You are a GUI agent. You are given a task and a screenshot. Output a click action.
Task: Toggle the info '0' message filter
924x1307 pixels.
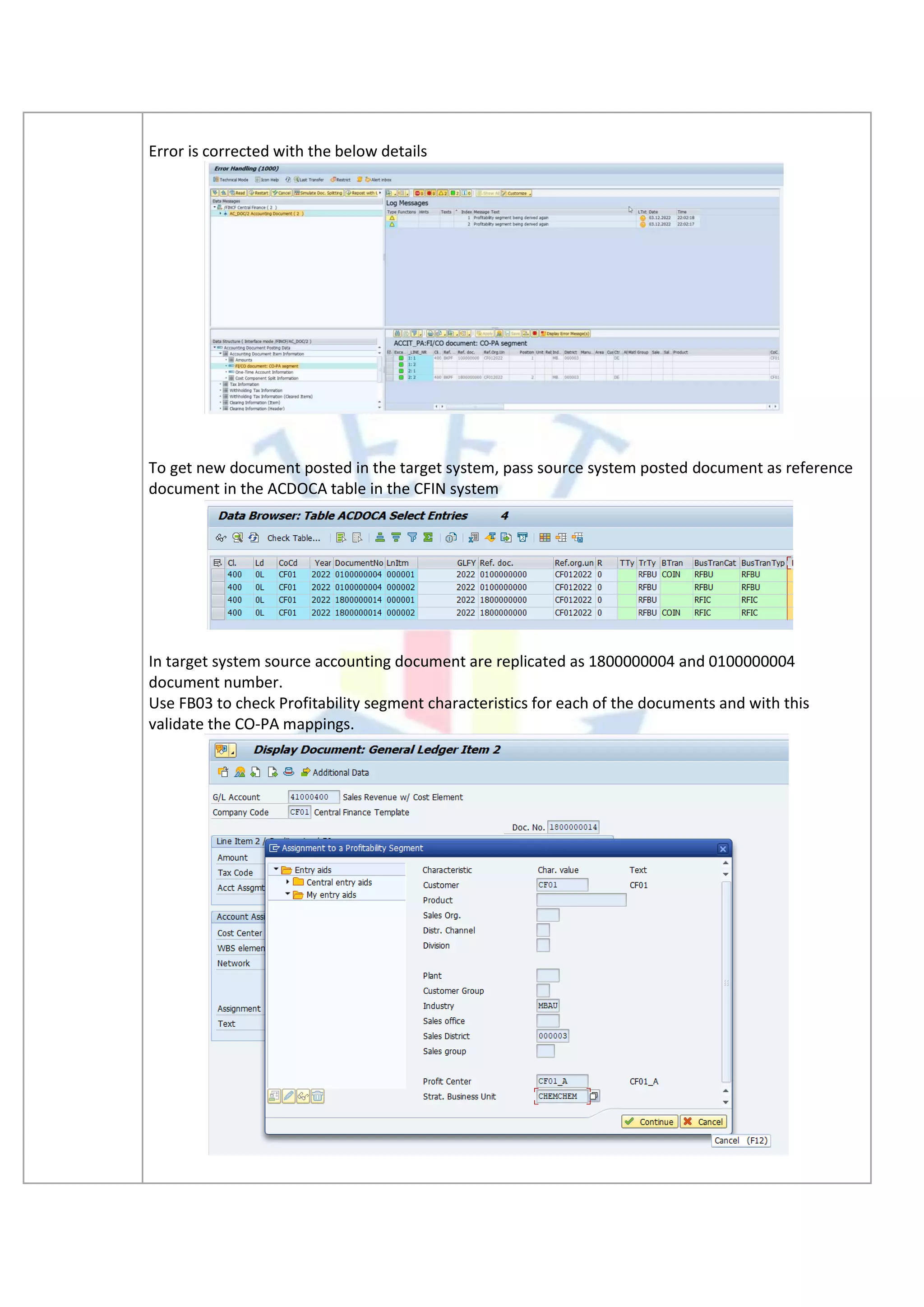point(466,193)
